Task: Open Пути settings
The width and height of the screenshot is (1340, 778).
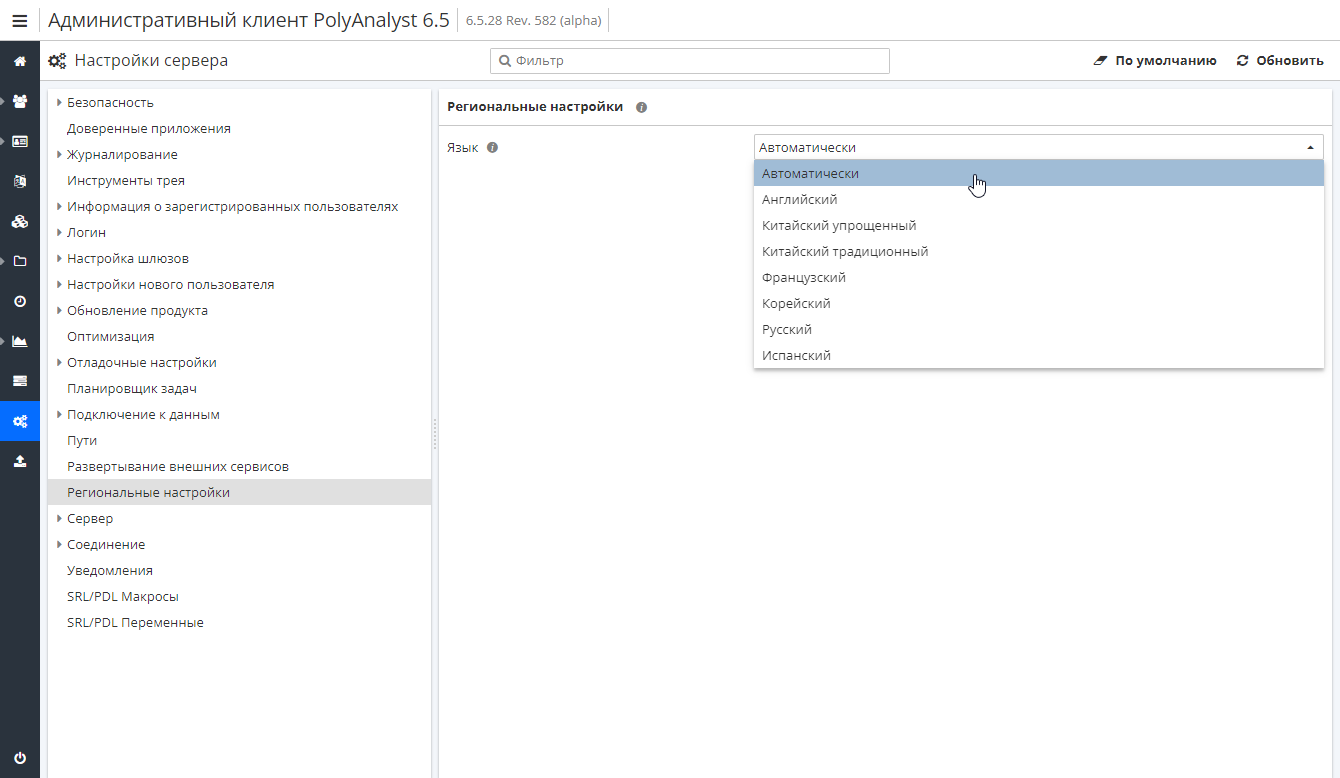Action: (x=82, y=440)
